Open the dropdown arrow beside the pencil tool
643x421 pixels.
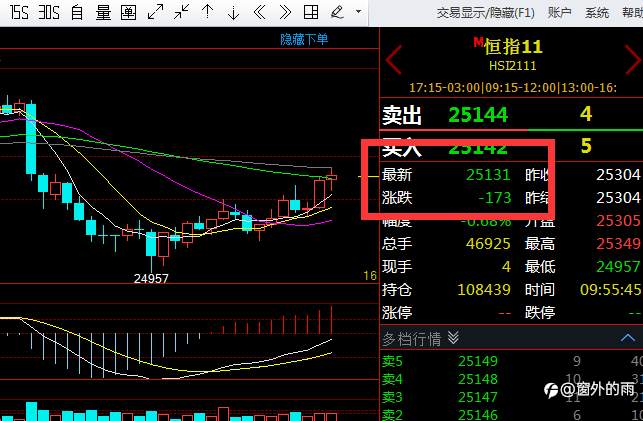tap(359, 12)
